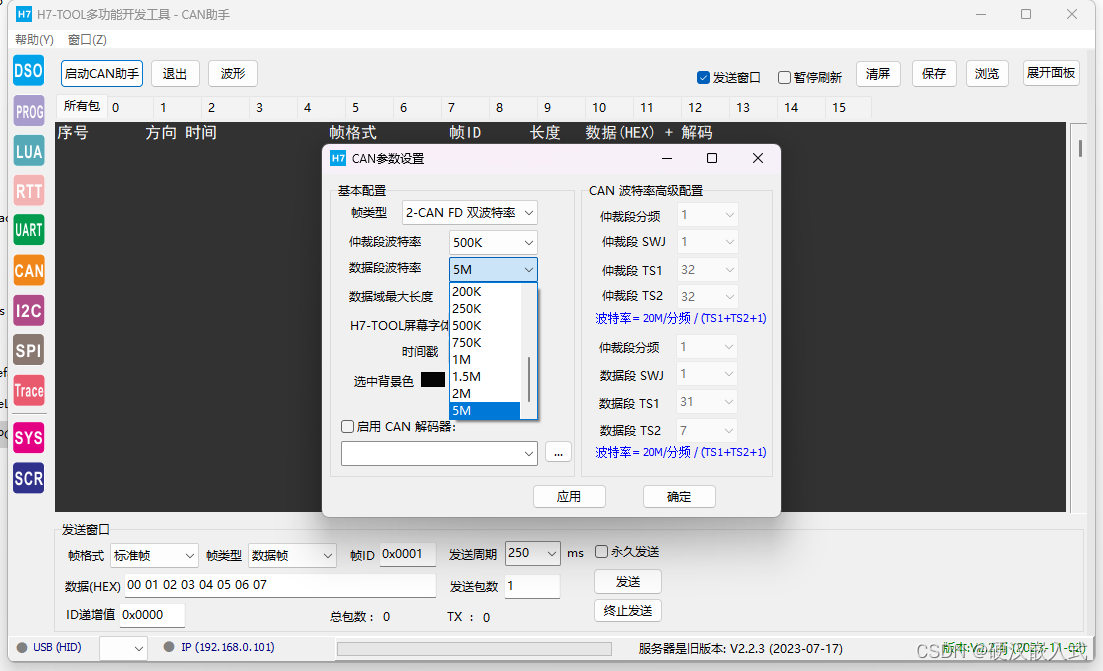
Task: Open the RTT viewer tool
Action: [x=29, y=191]
